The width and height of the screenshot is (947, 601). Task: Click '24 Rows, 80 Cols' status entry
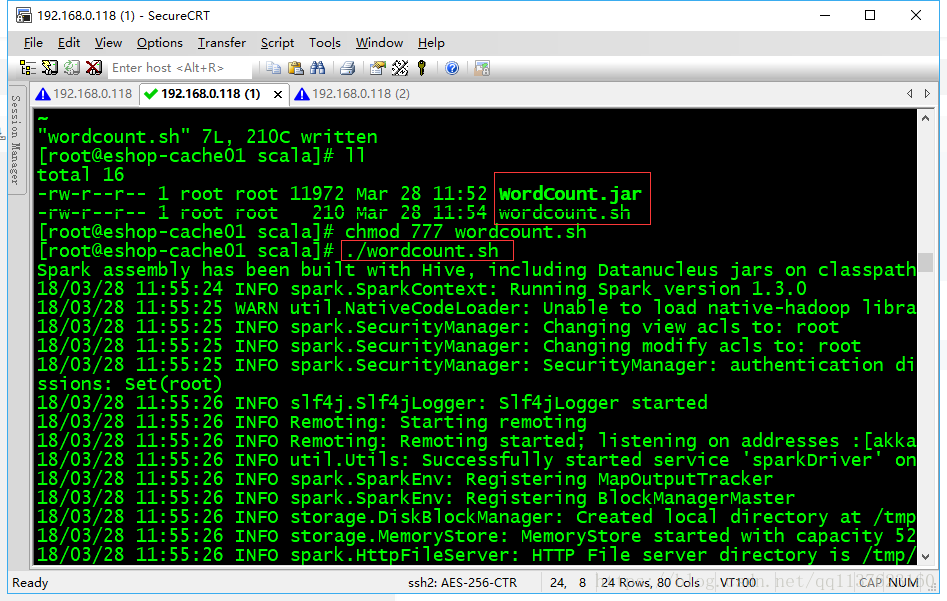tap(650, 583)
